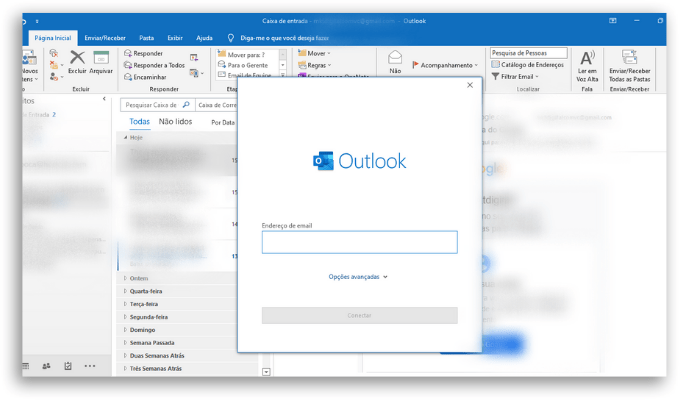
Task: Expand the Duas Semanas Atrás group
Action: coord(125,356)
